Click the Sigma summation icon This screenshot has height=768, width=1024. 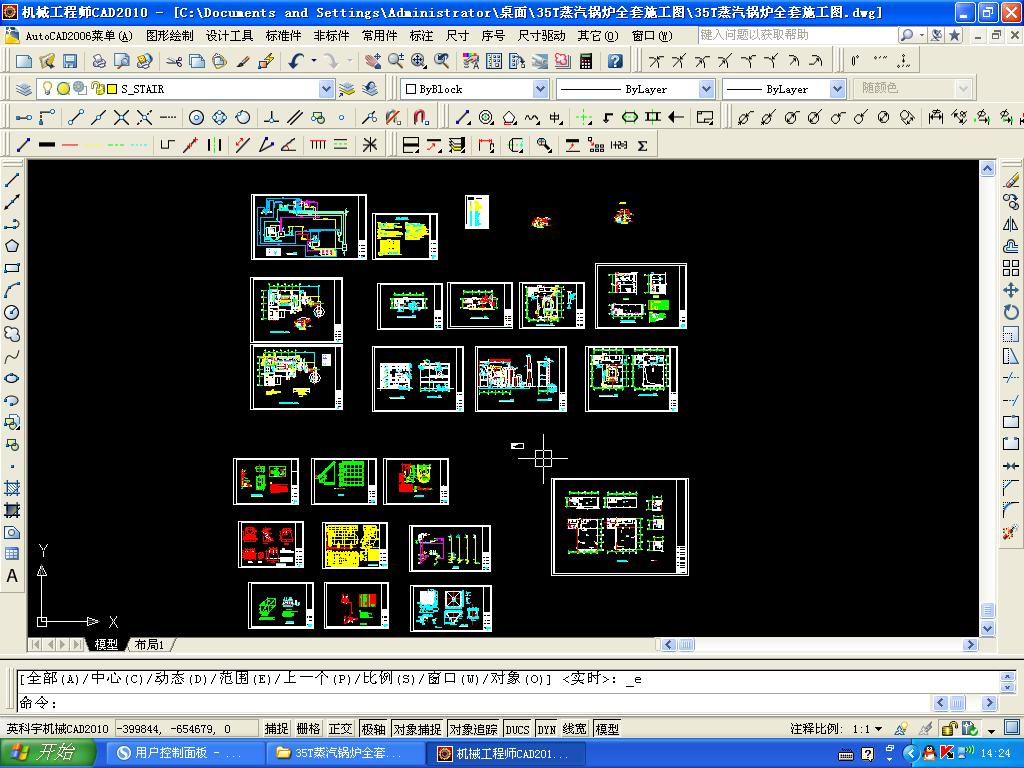pos(643,146)
